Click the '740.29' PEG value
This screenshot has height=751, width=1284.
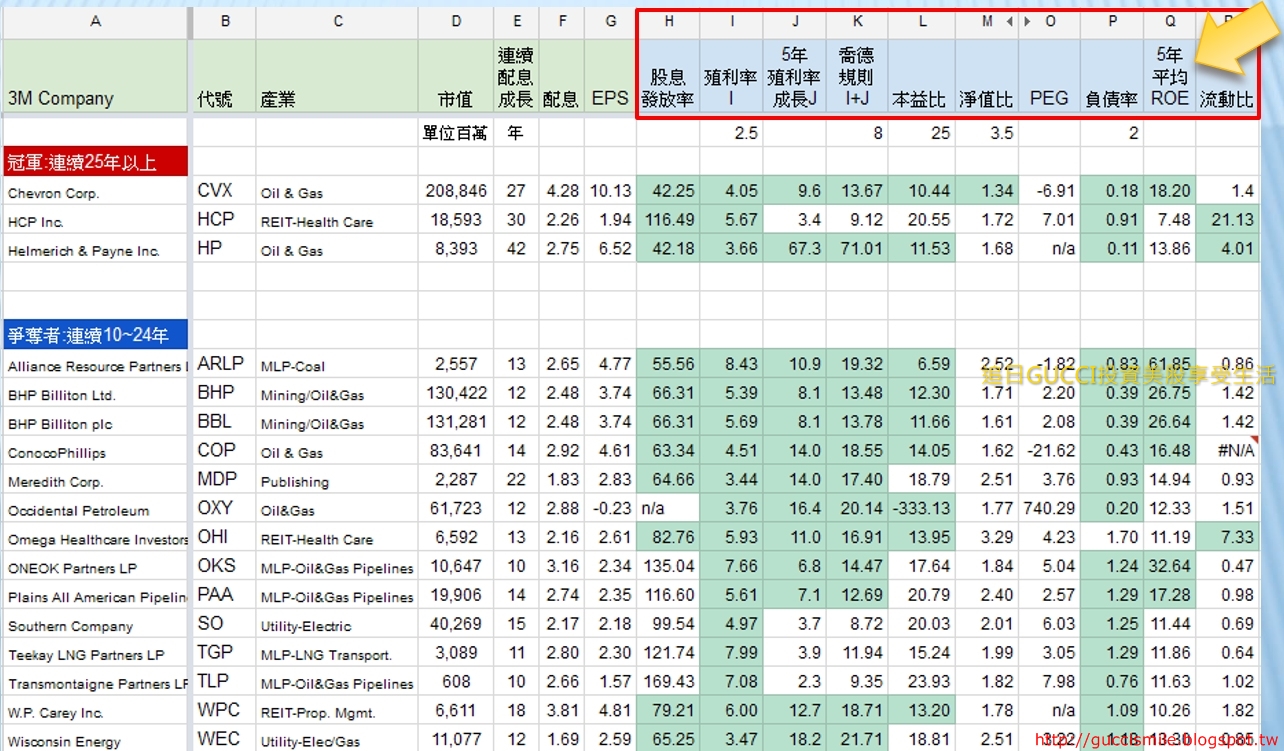click(x=1050, y=508)
